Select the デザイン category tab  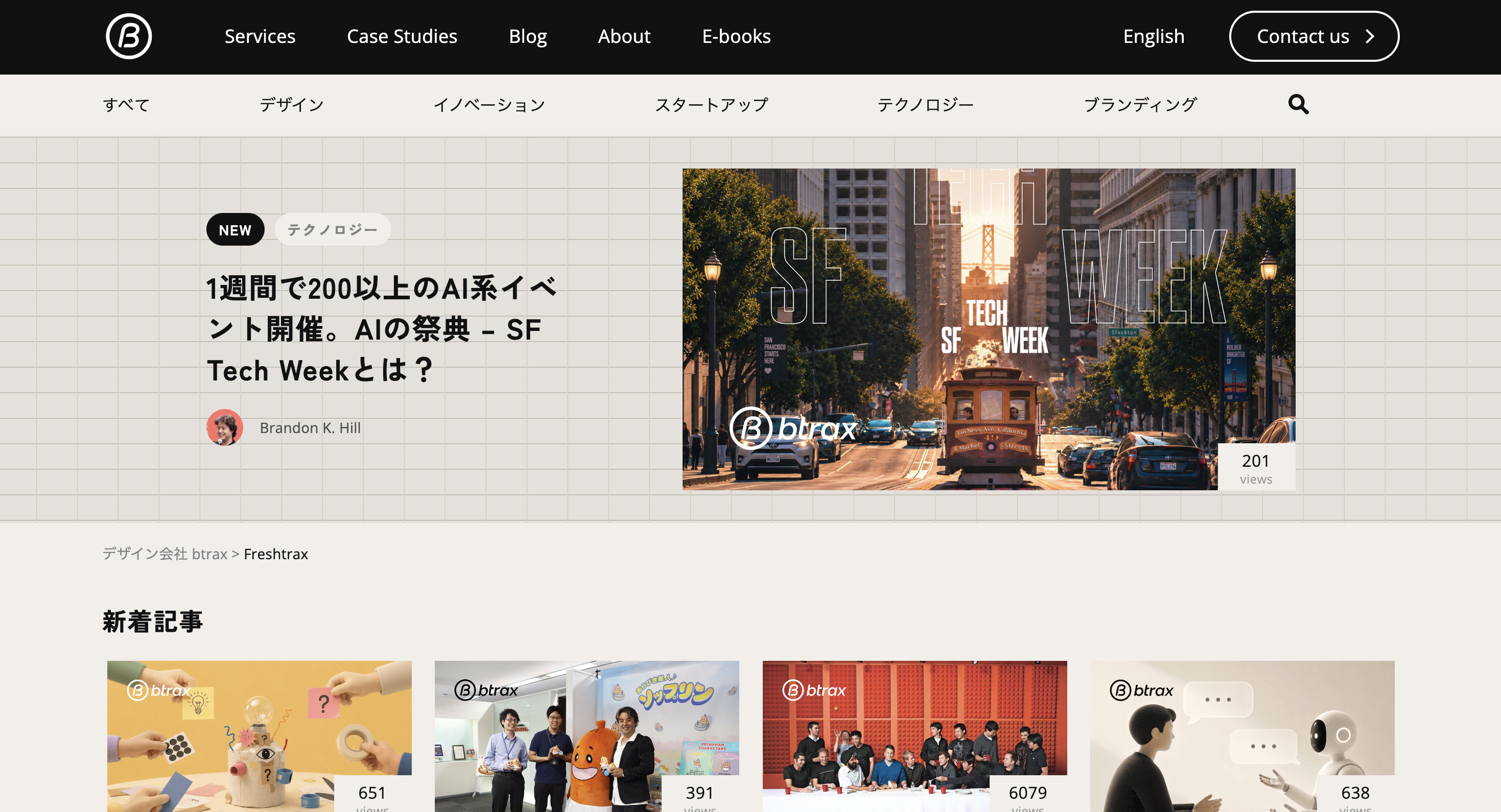tap(291, 104)
